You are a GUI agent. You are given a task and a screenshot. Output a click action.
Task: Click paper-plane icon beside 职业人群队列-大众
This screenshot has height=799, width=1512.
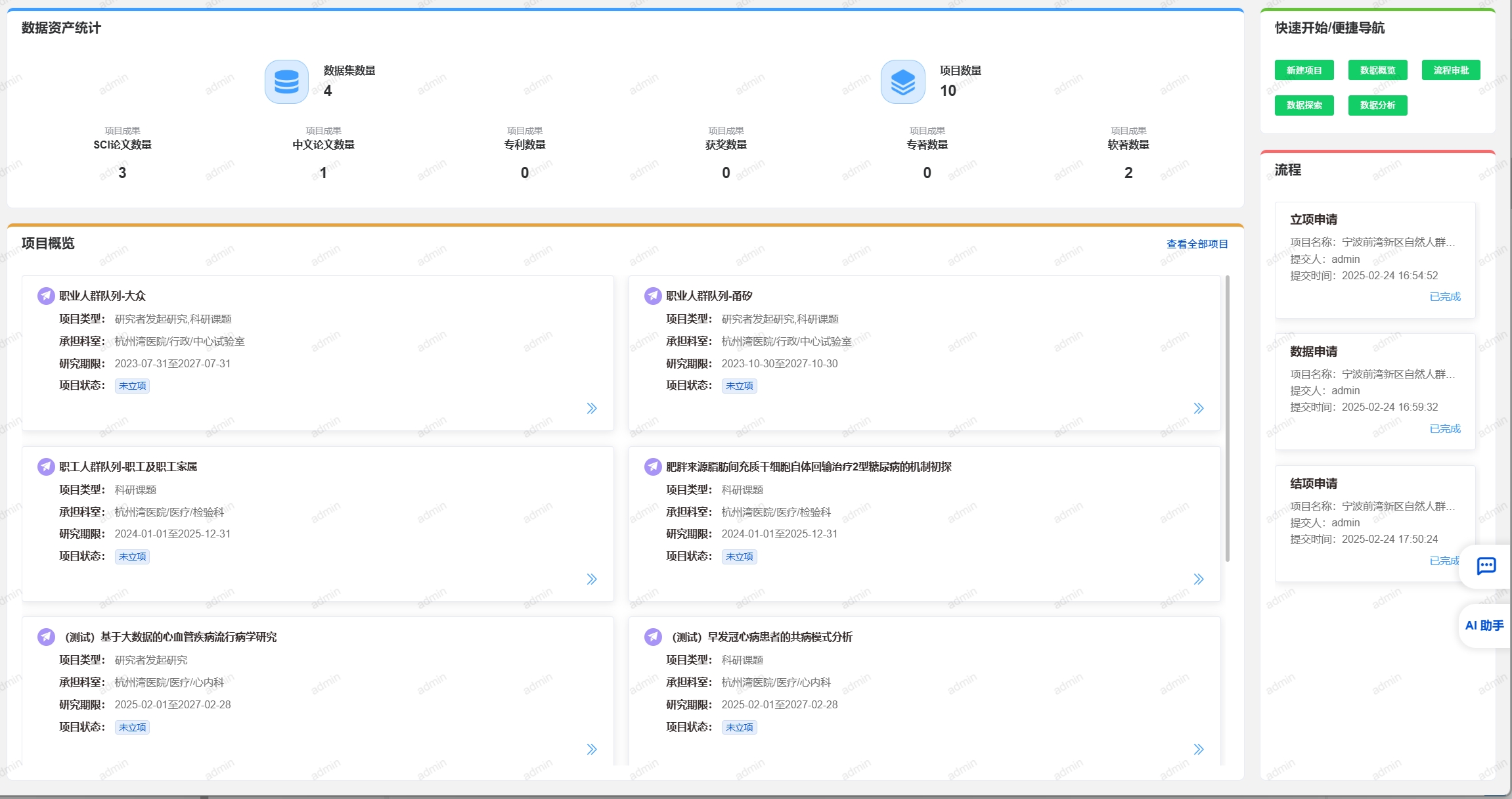46,296
